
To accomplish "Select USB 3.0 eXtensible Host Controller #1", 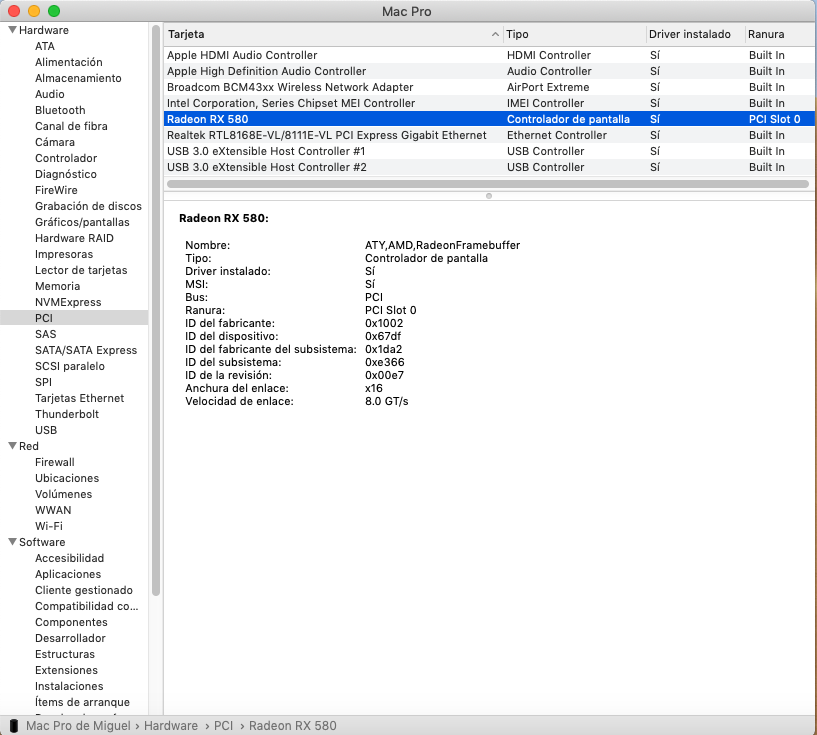I will pos(489,152).
